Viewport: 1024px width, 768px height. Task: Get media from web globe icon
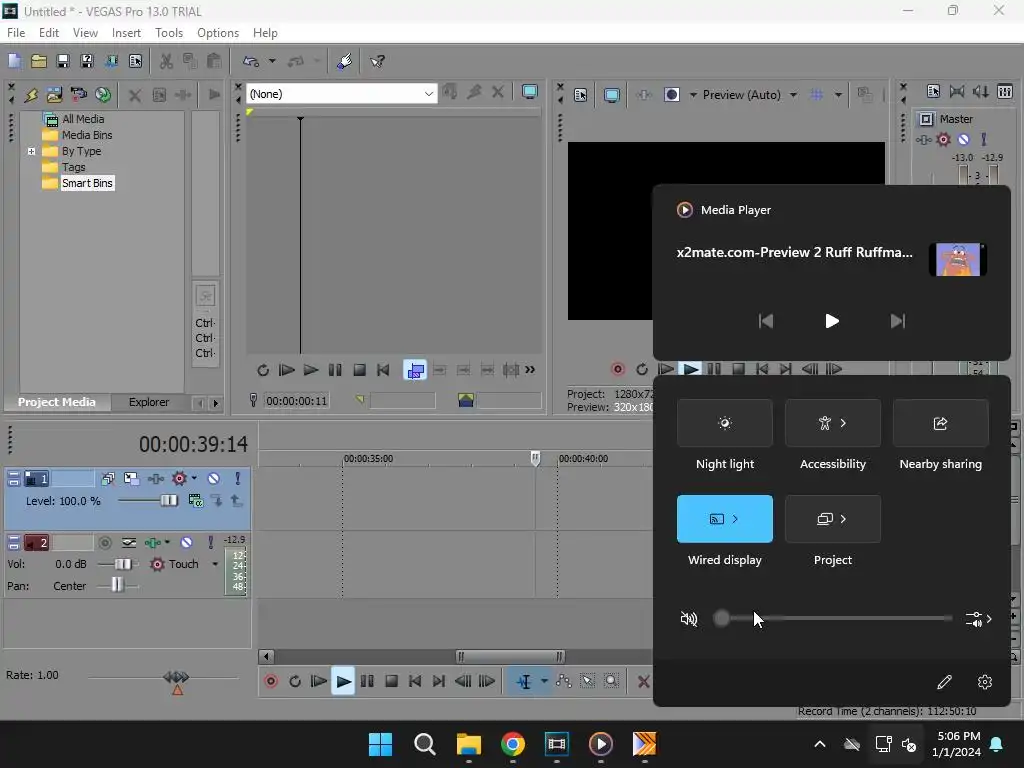(x=103, y=95)
